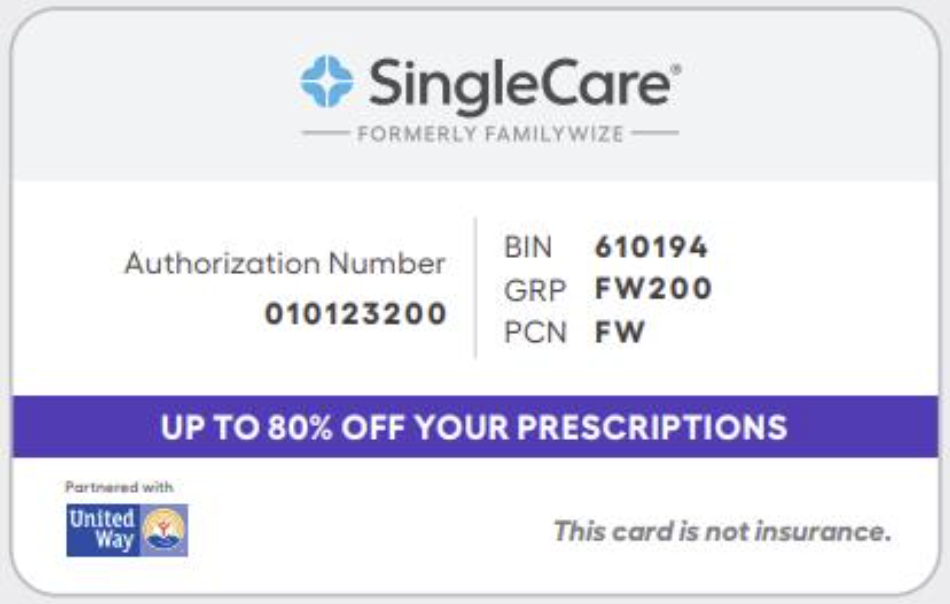Select the GRP value FW200

point(653,289)
